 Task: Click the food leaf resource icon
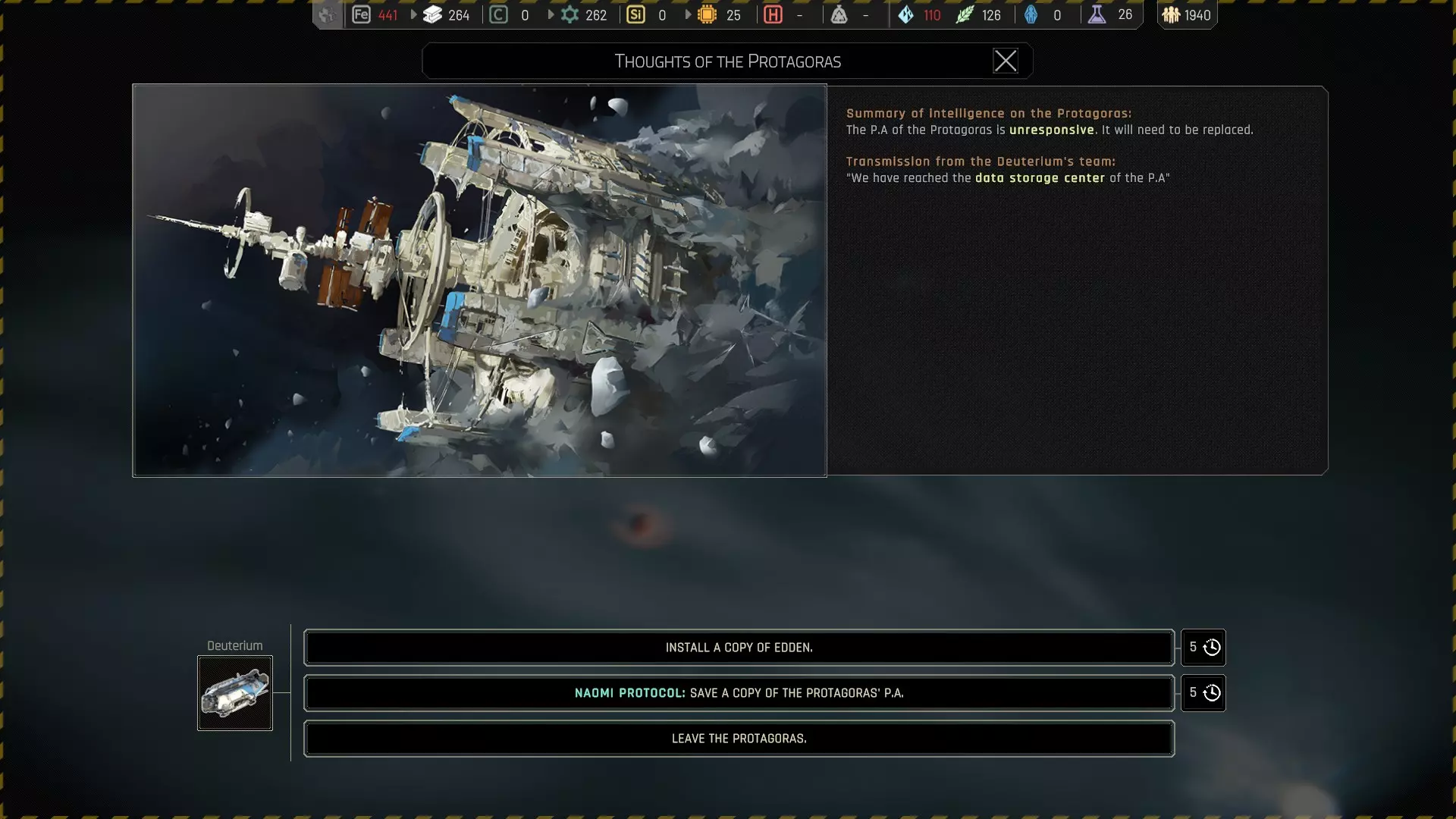(x=964, y=14)
